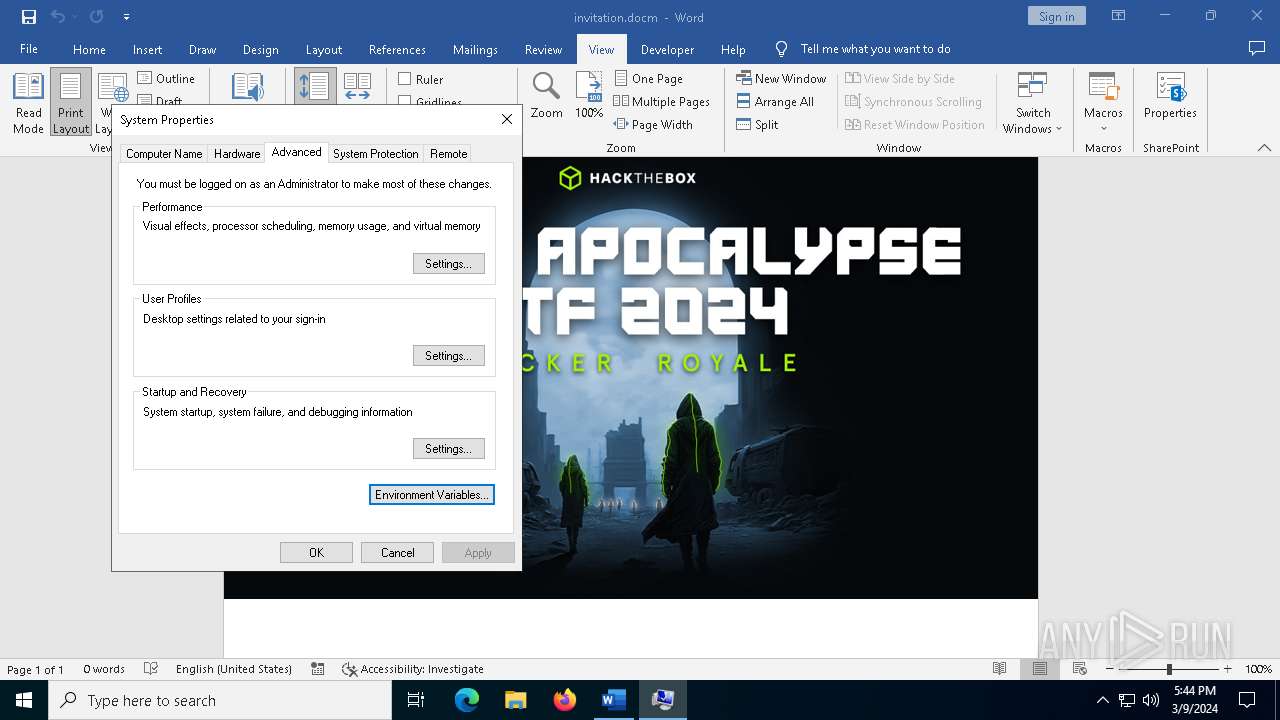The width and height of the screenshot is (1280, 720).
Task: Switch to the Insert ribbon tab
Action: [x=147, y=49]
